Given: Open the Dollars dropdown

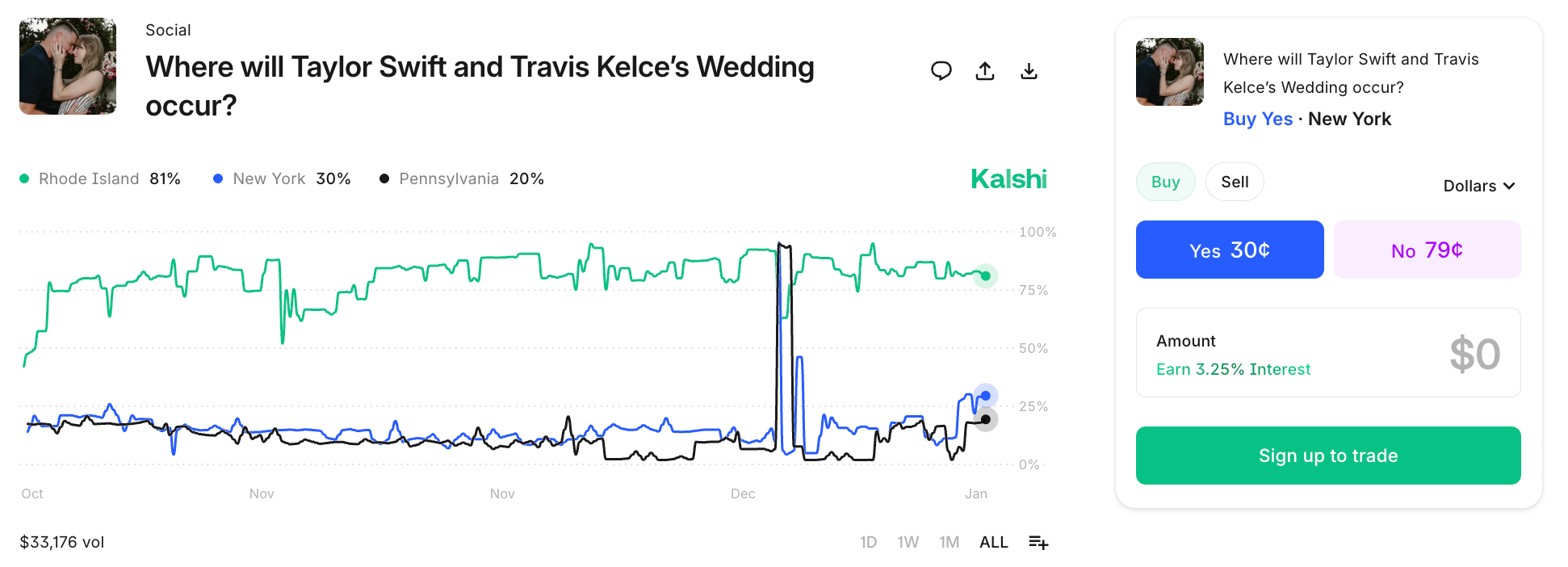Looking at the screenshot, I should point(1478,186).
